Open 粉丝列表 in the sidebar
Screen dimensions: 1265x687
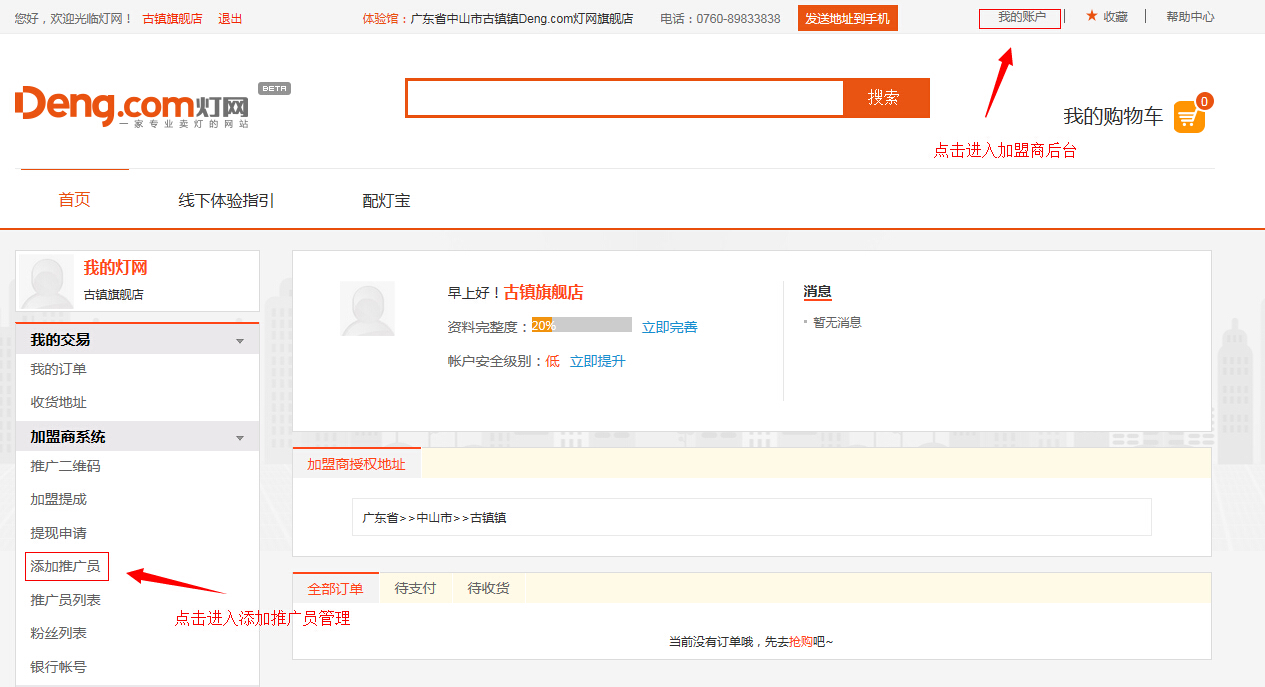pyautogui.click(x=58, y=633)
